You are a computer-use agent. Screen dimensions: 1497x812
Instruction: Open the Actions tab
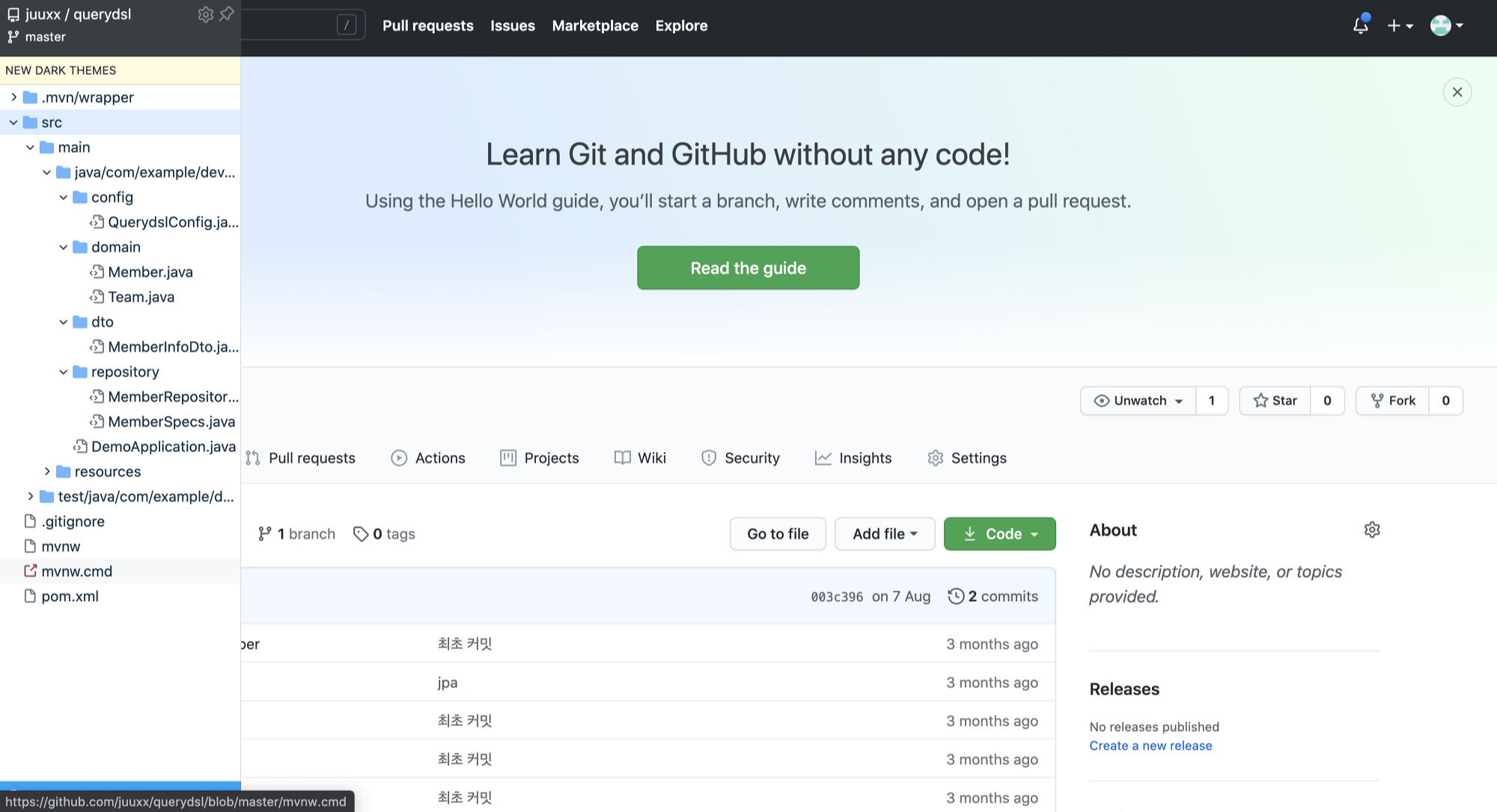coord(428,458)
